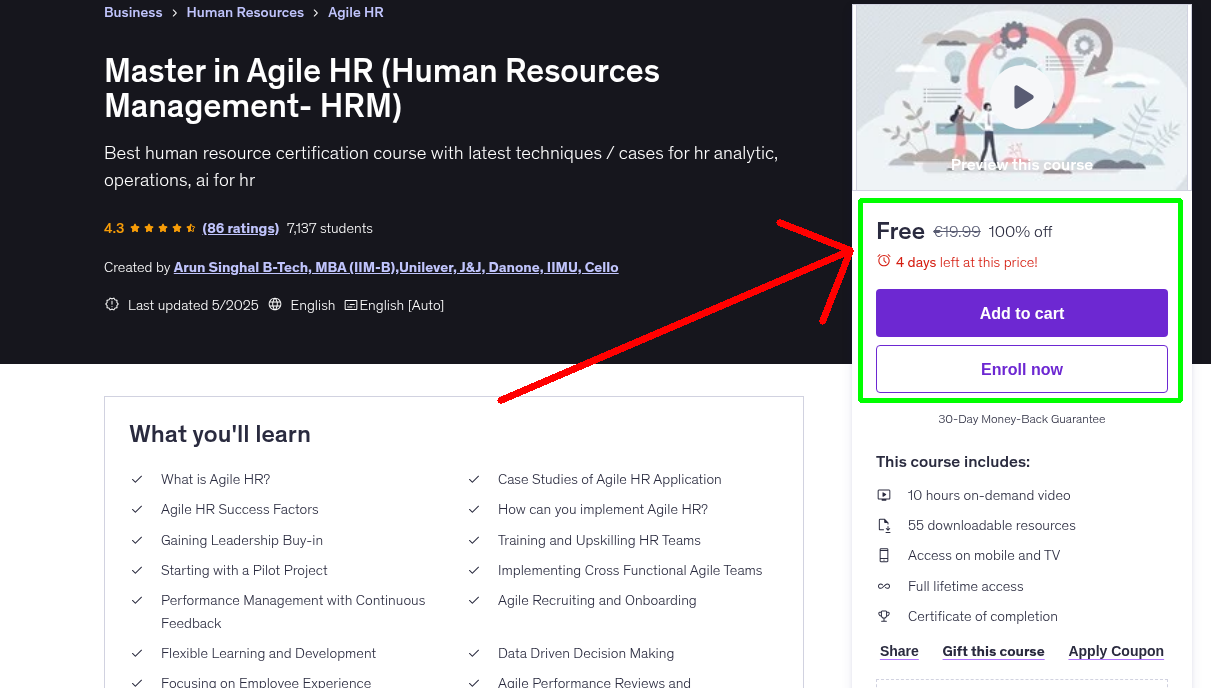Open the 86 ratings link
Viewport: 1211px width, 688px height.
240,228
